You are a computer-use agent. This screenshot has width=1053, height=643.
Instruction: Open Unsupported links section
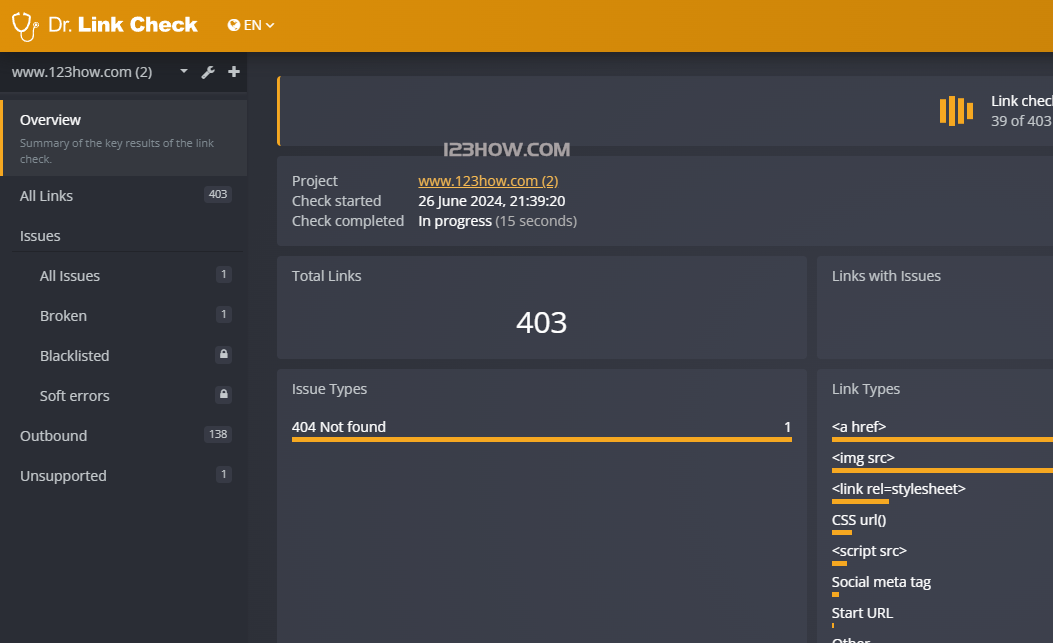pyautogui.click(x=63, y=476)
